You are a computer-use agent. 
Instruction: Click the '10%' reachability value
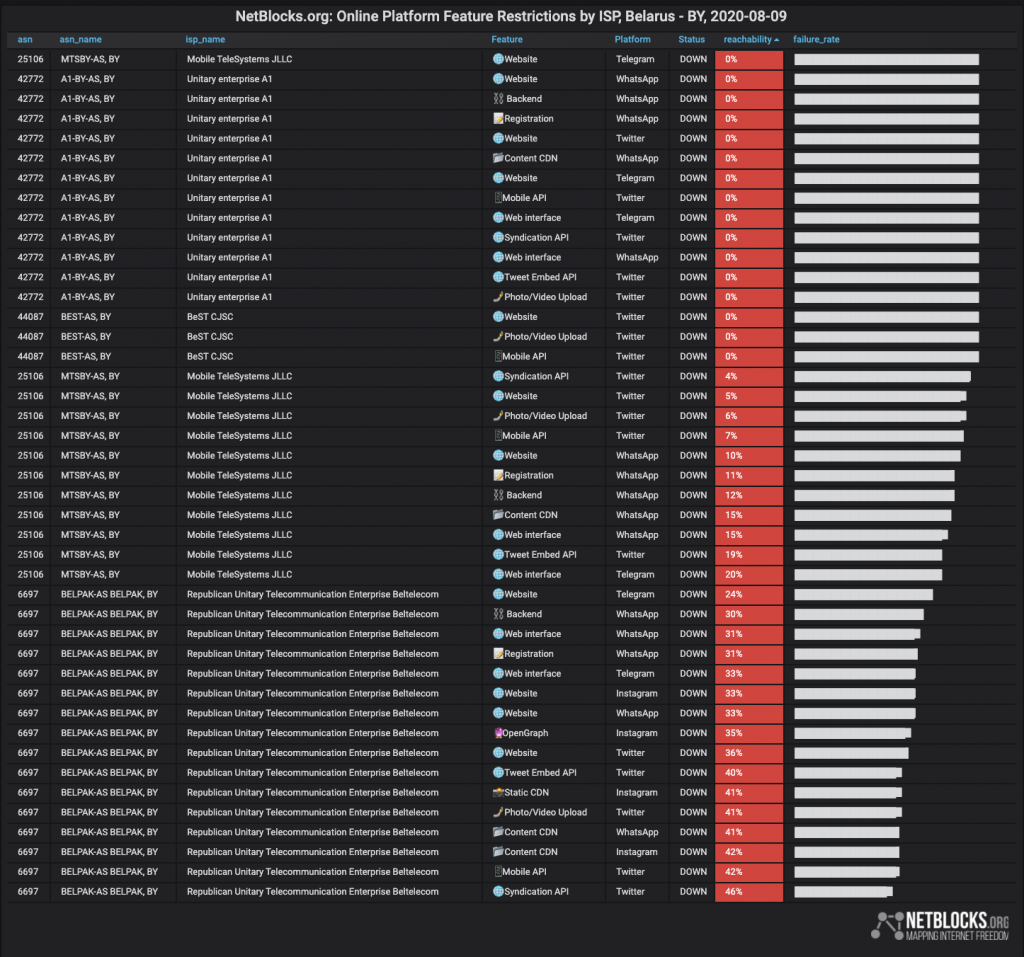point(733,455)
